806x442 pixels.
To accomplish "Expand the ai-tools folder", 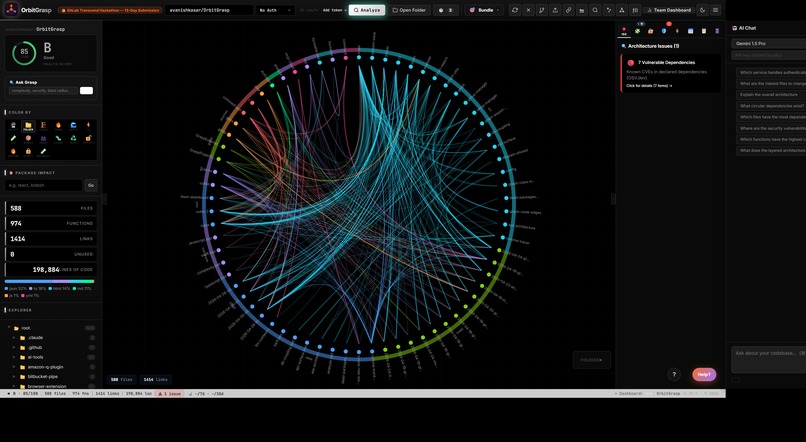I will [x=14, y=357].
